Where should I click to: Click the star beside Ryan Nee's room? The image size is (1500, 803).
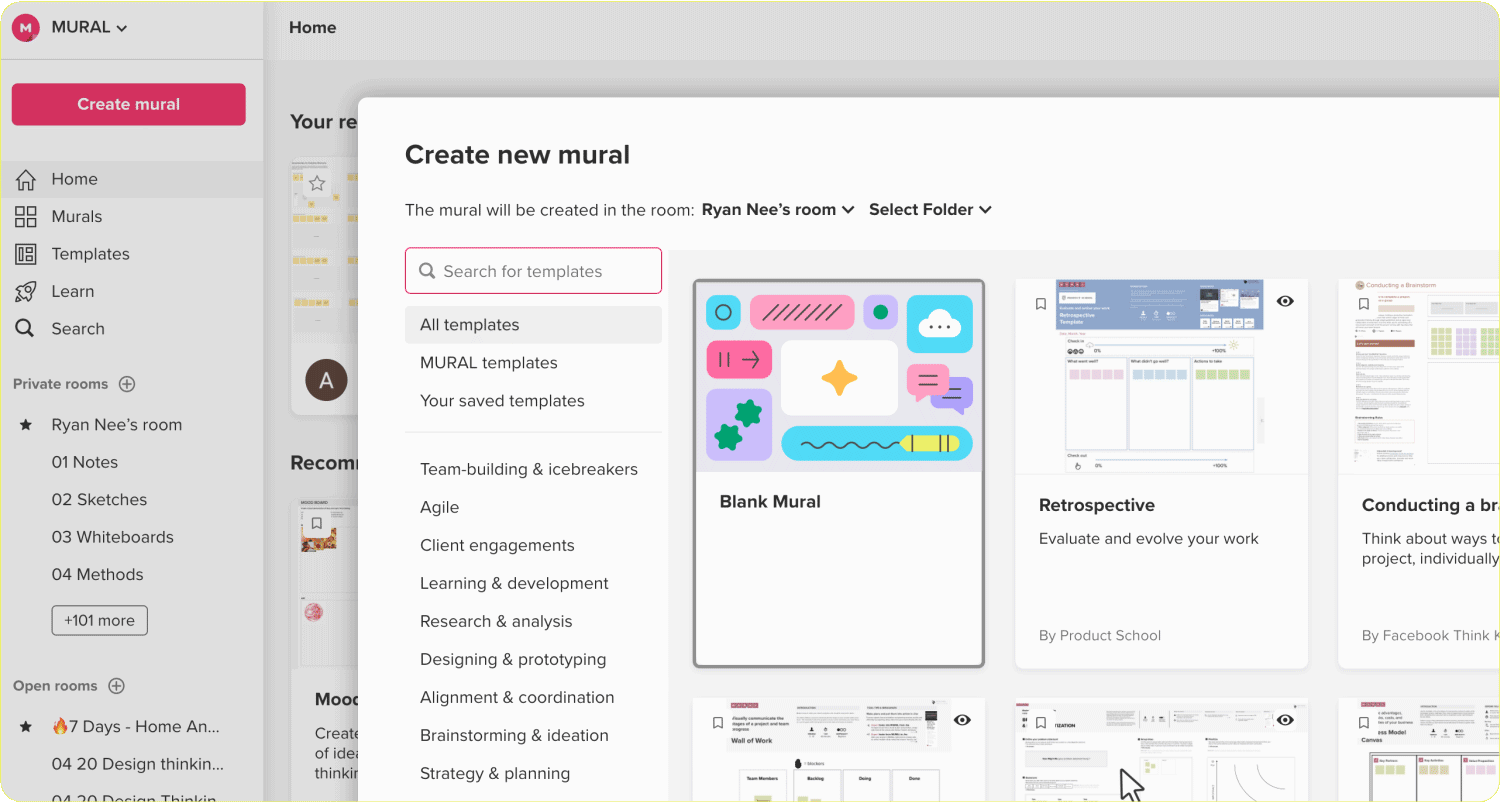pos(26,425)
